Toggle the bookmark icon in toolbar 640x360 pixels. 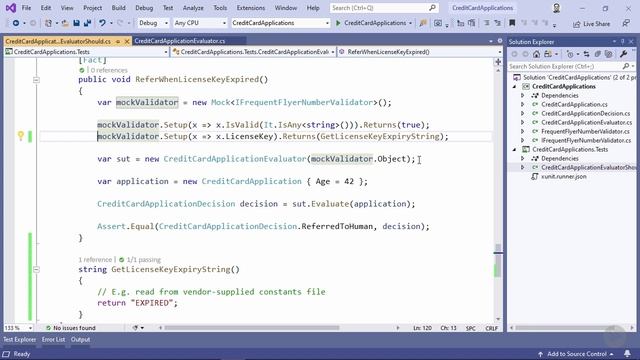point(512,23)
